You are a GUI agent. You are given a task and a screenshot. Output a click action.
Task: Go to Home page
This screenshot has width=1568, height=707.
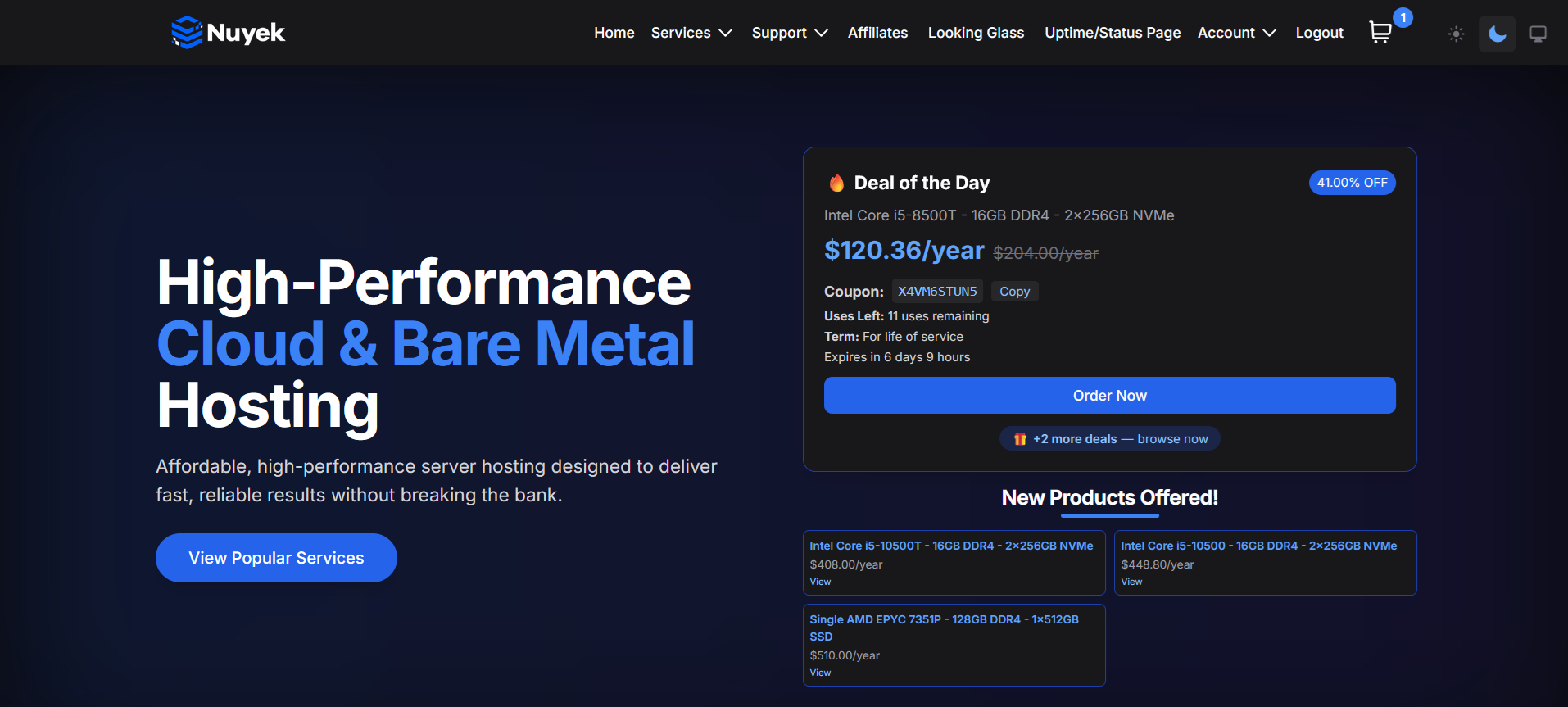pyautogui.click(x=614, y=33)
